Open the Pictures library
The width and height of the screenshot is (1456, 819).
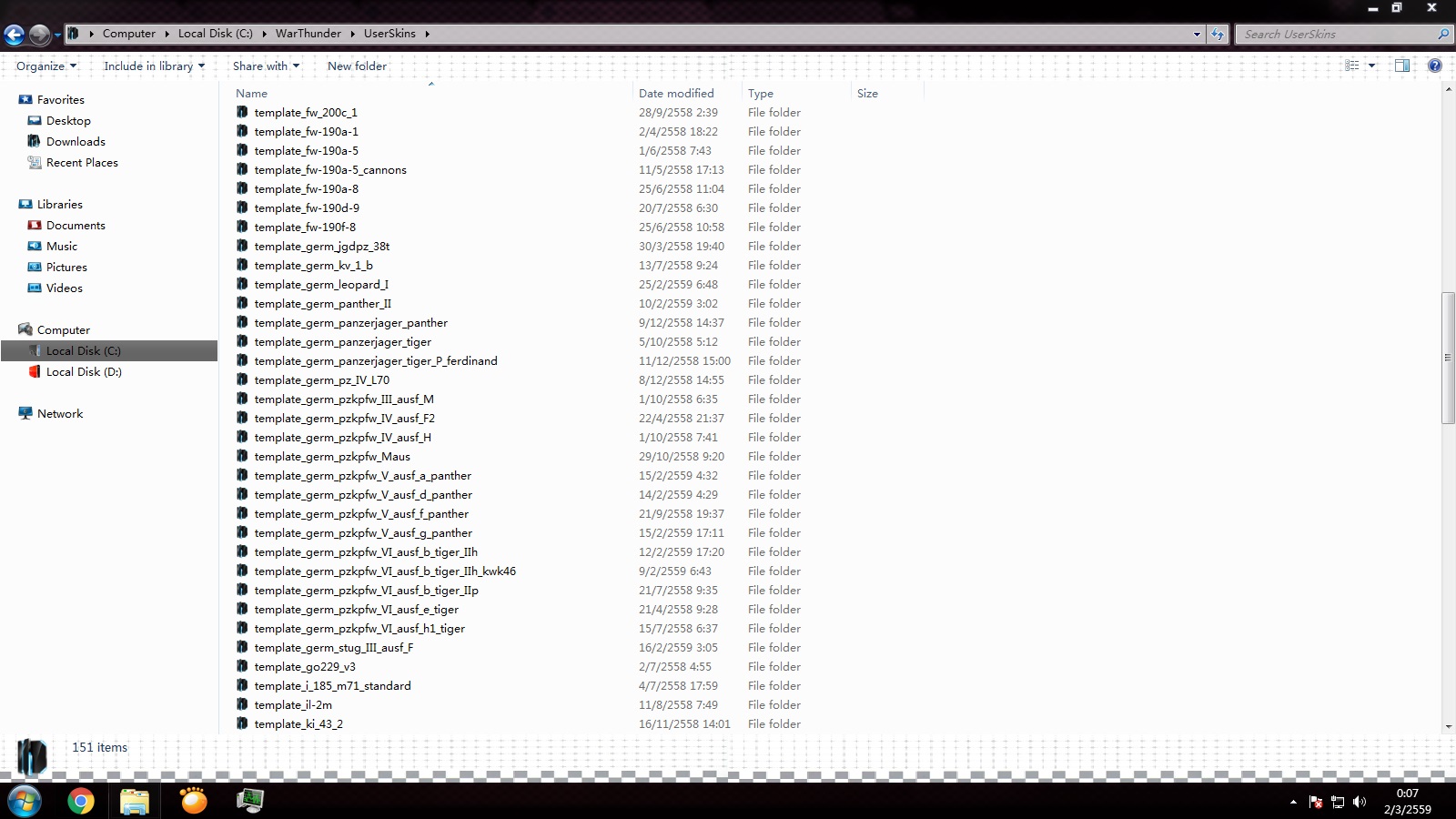pos(66,268)
